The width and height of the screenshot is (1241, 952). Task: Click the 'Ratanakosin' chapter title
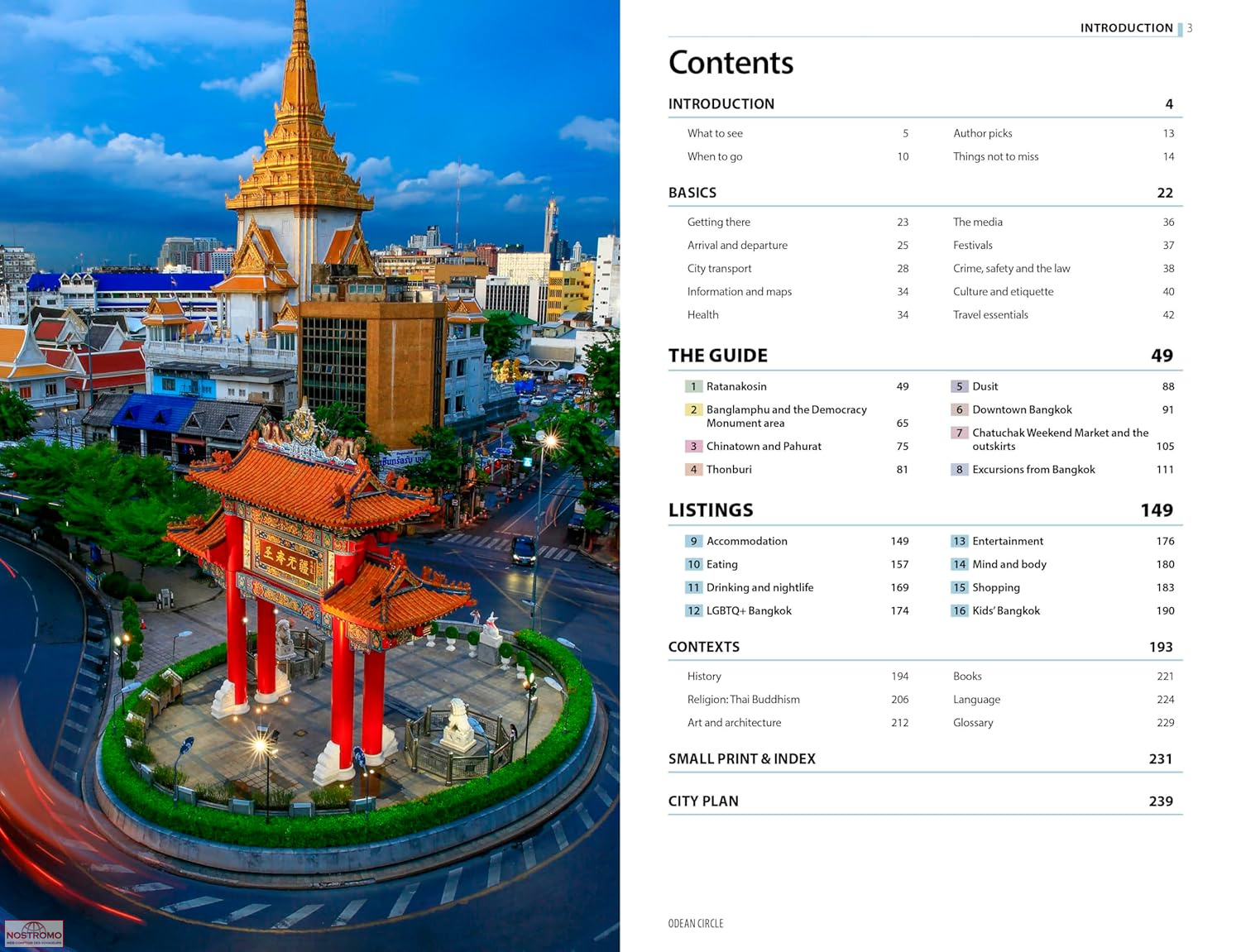(x=736, y=386)
